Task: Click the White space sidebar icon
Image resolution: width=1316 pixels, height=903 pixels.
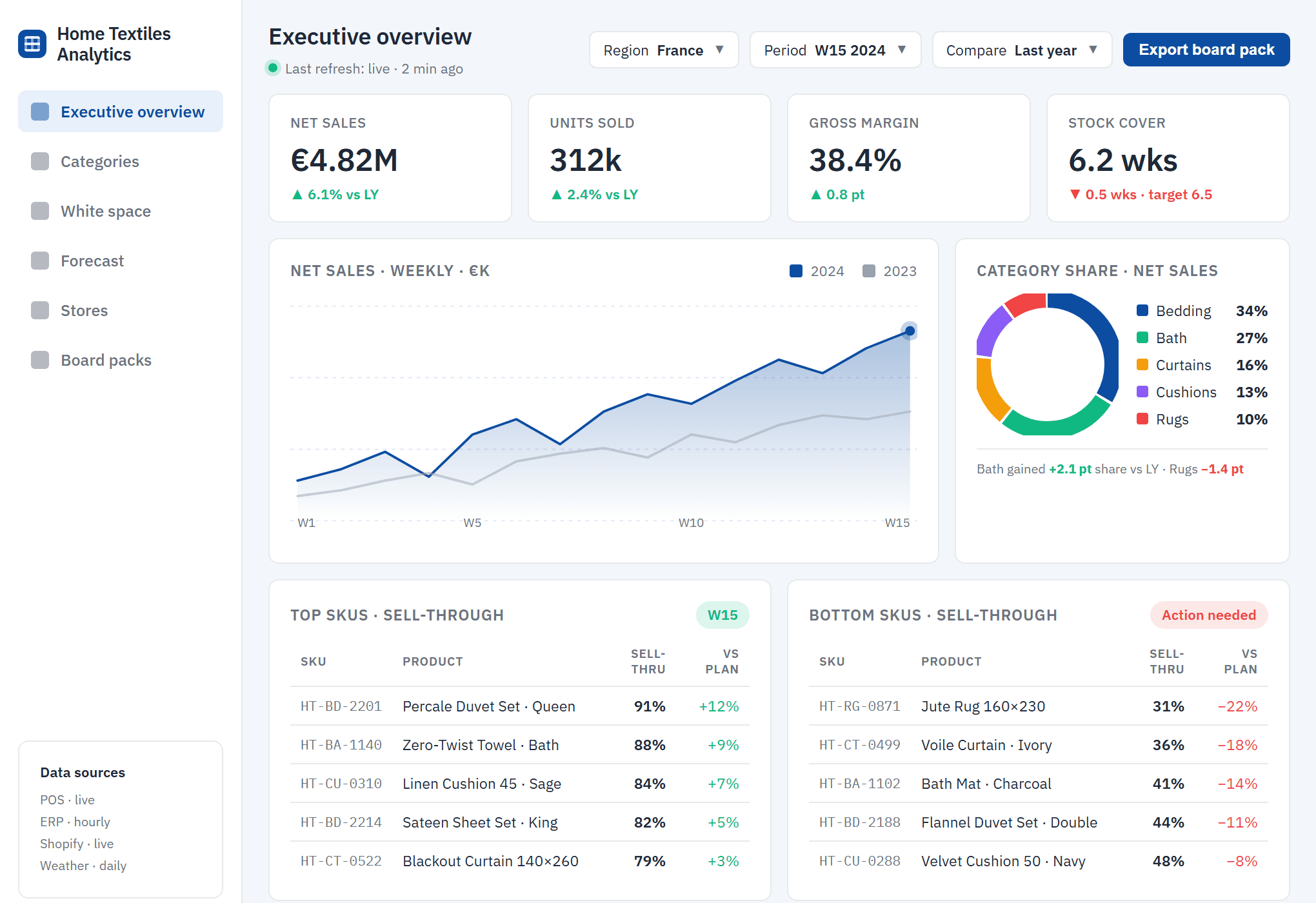Action: point(40,211)
